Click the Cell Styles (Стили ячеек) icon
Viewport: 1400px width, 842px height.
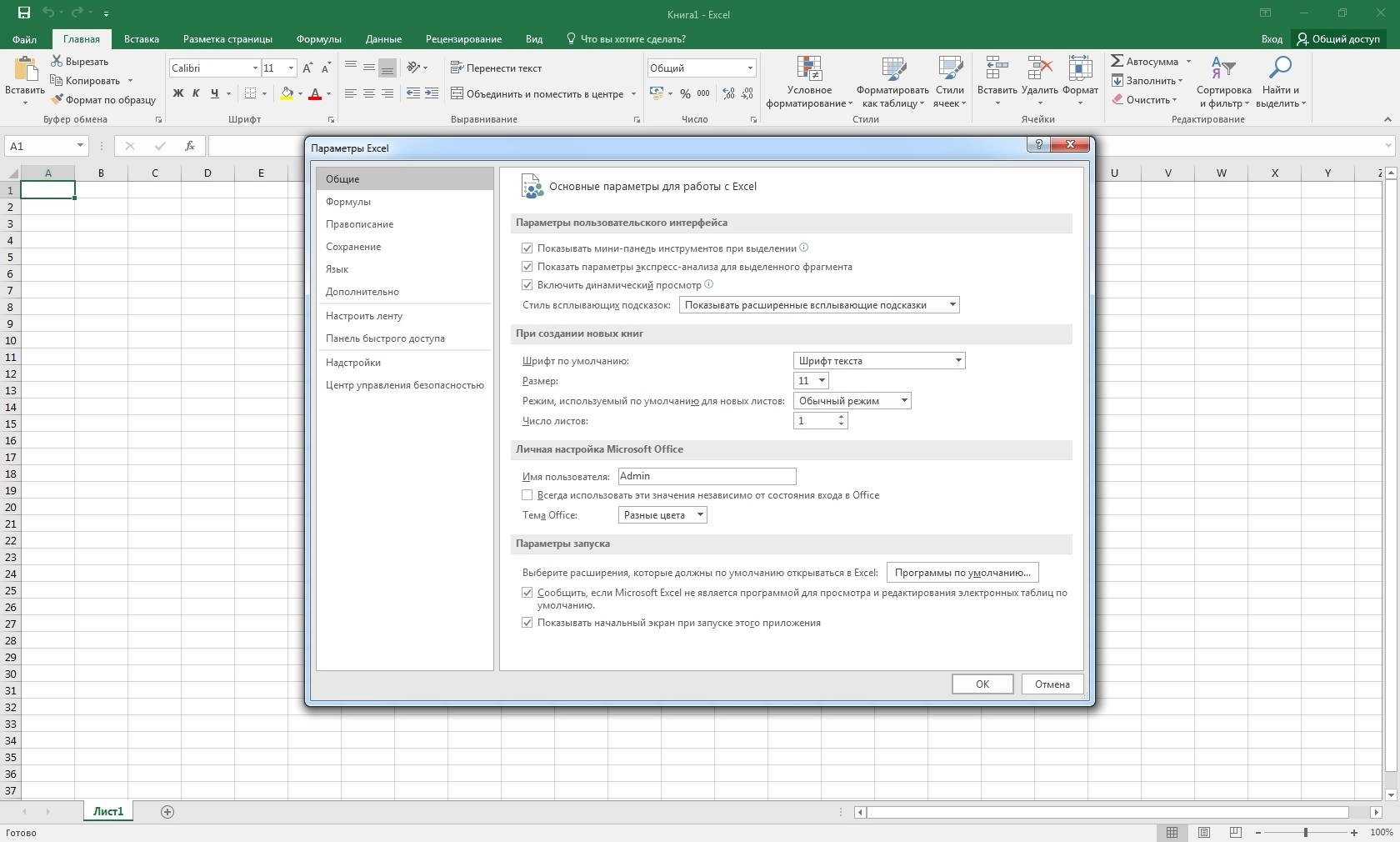950,69
